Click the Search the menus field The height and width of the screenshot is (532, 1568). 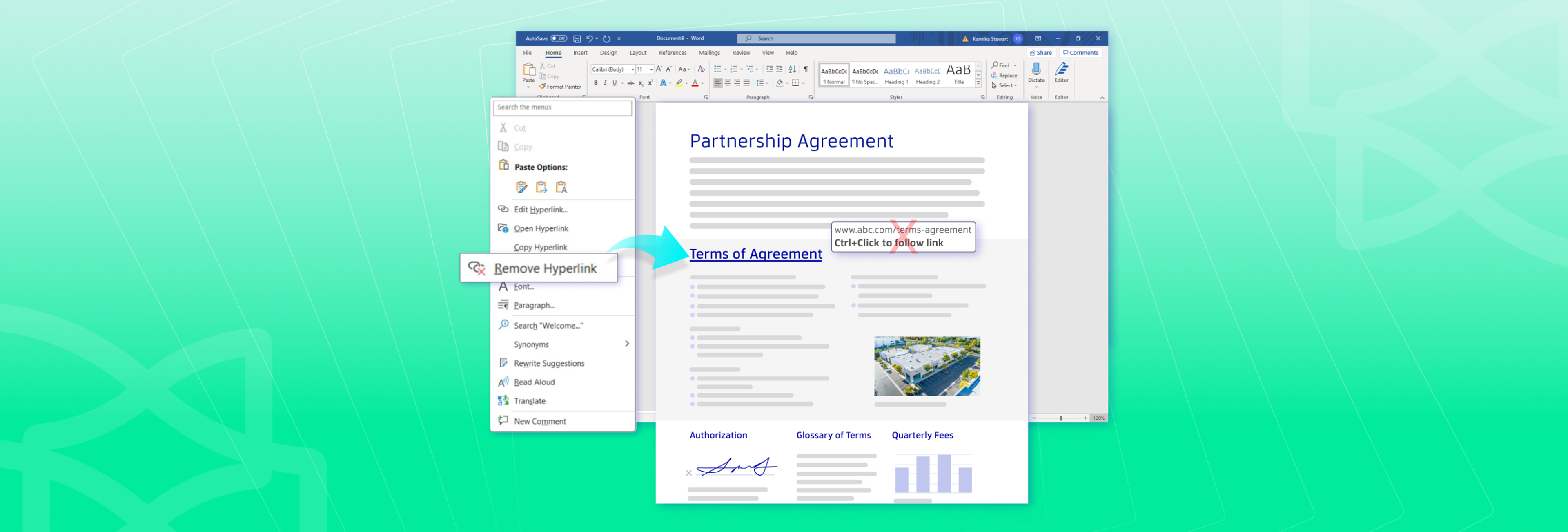562,107
